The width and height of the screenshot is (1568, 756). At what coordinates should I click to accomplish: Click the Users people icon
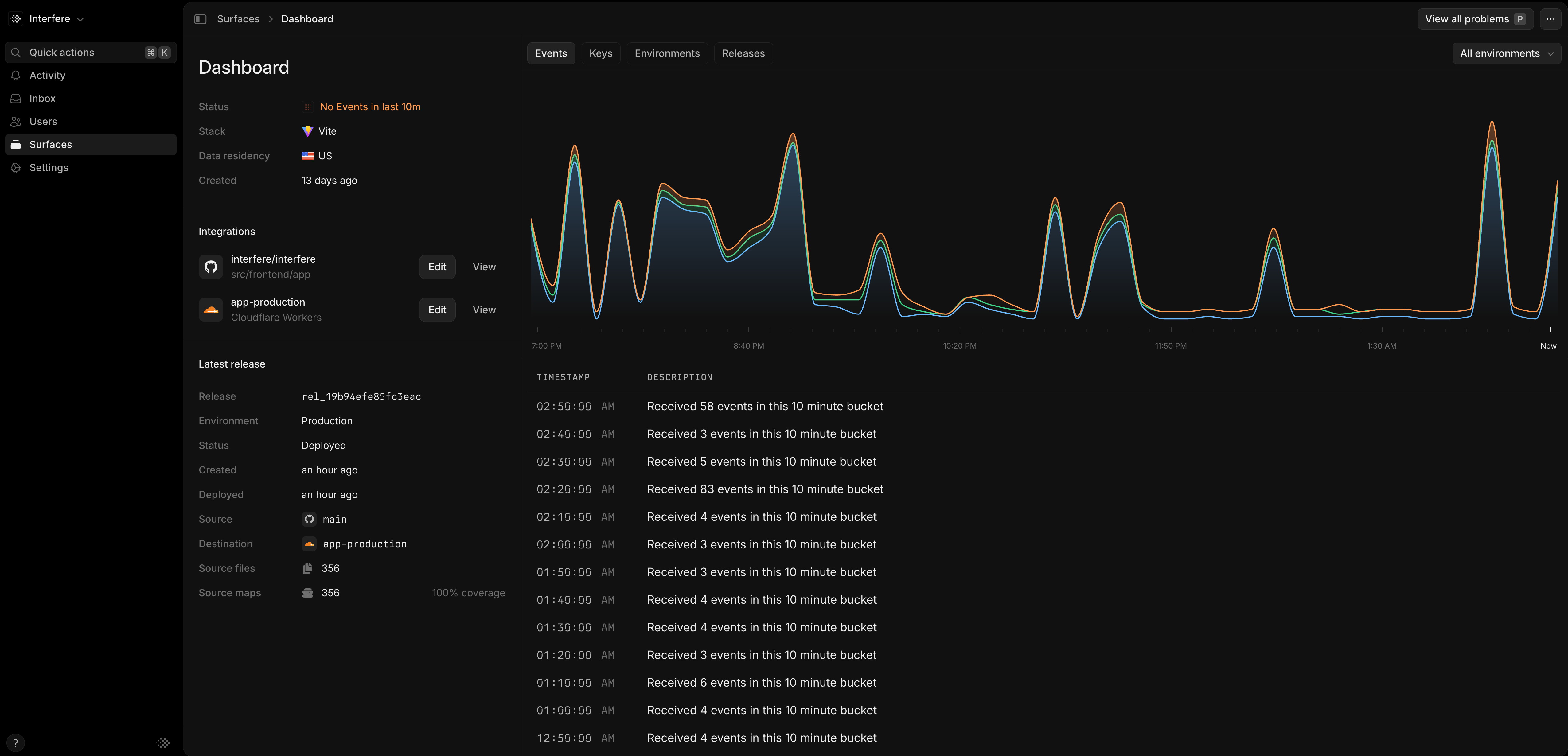pos(17,122)
